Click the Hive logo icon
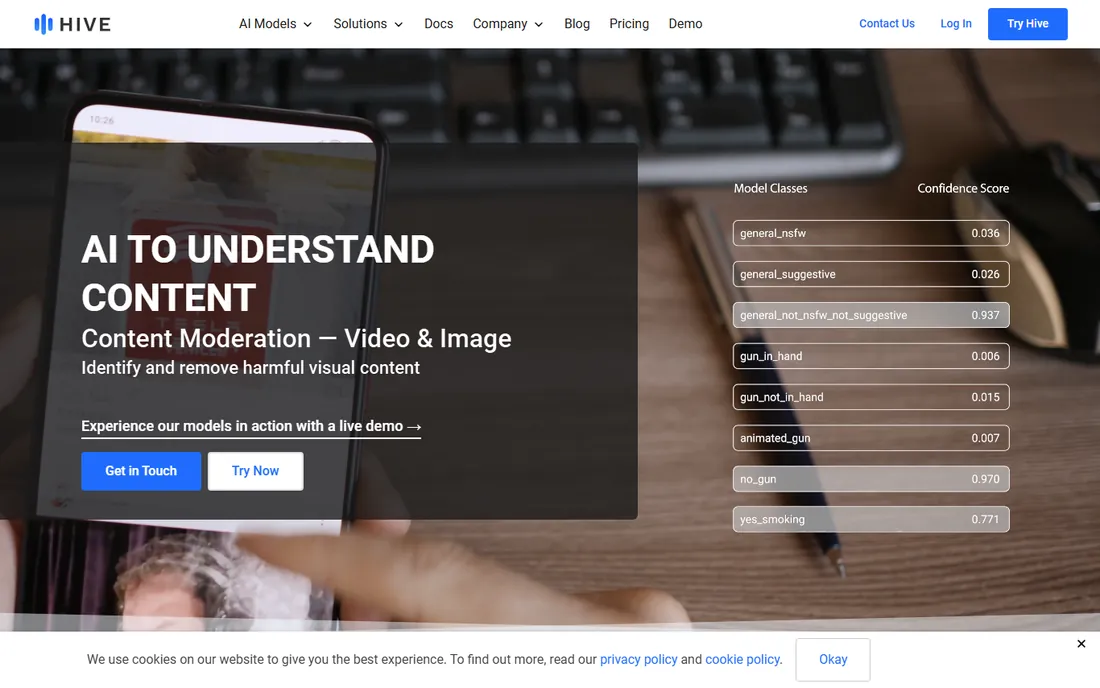Image resolution: width=1100 pixels, height=688 pixels. [x=43, y=24]
